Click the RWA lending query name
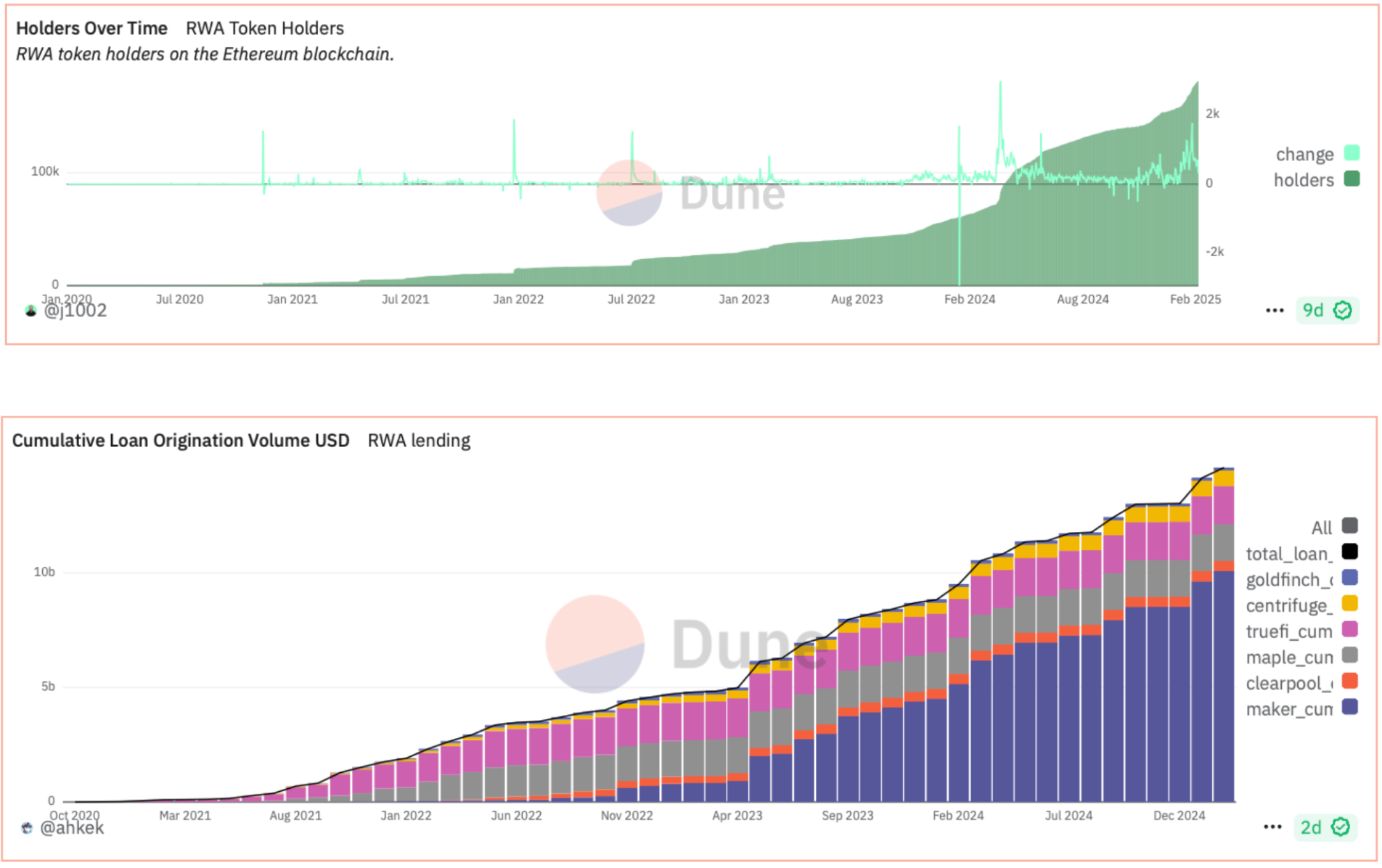1382x868 pixels. coord(419,441)
